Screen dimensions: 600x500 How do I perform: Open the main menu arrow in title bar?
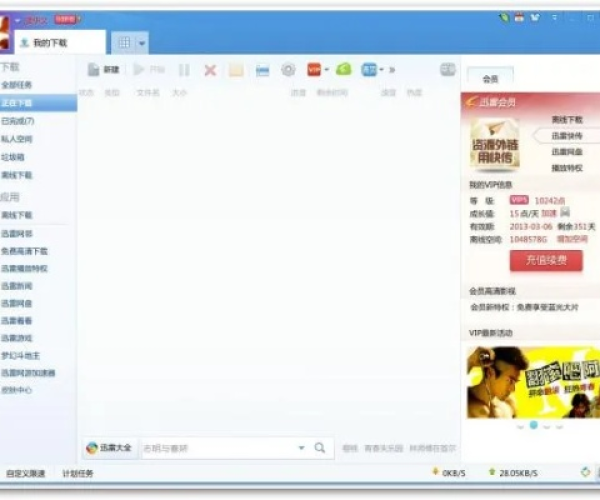pyautogui.click(x=554, y=18)
